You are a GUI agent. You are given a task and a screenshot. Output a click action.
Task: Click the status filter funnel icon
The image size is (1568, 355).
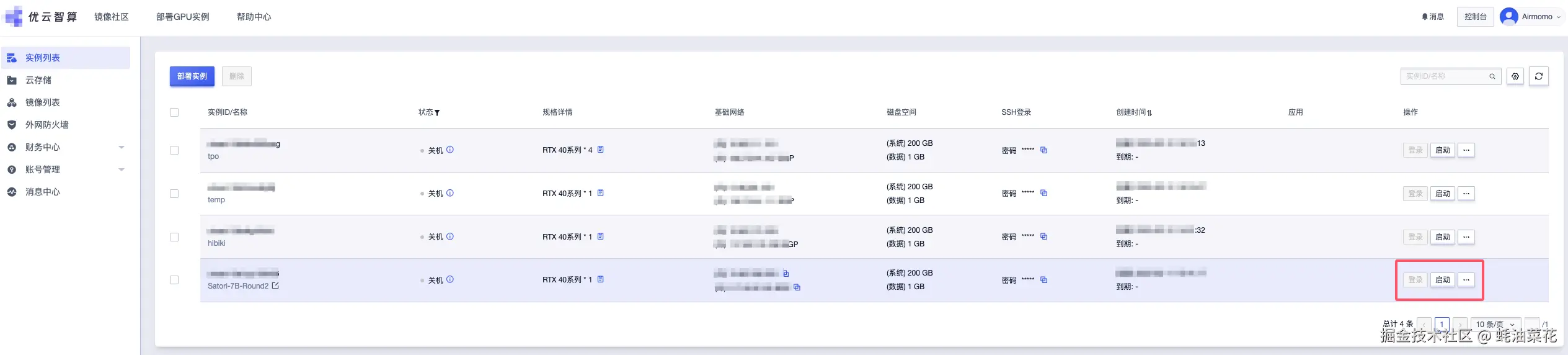pyautogui.click(x=437, y=113)
